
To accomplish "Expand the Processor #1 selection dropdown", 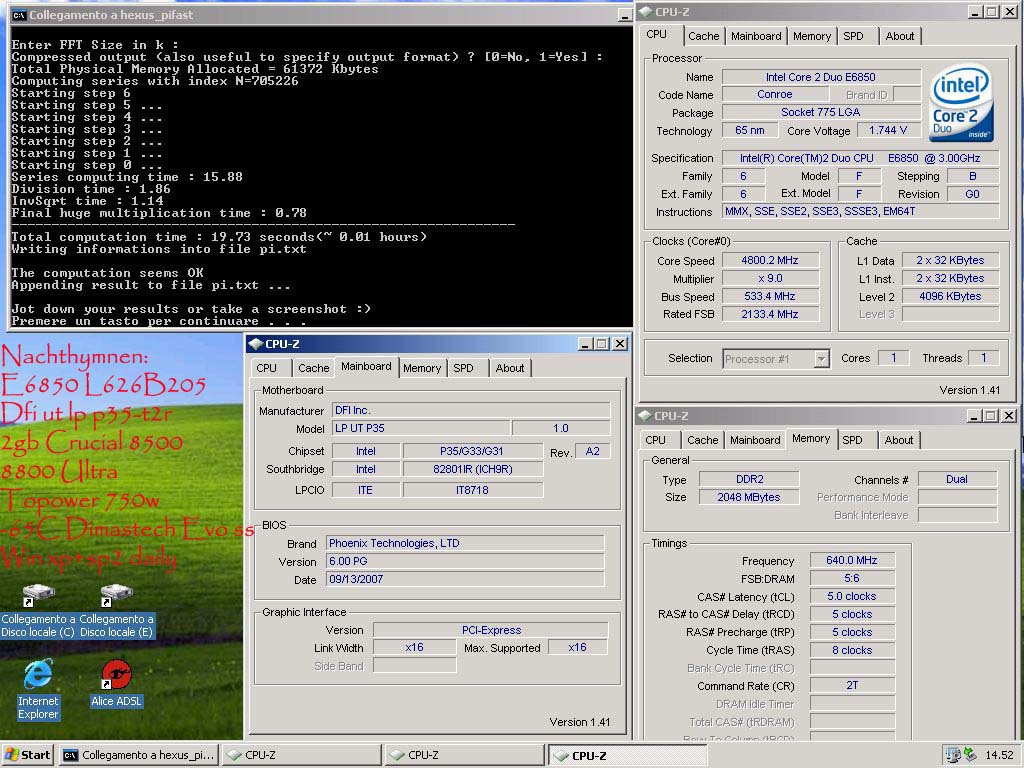I will (x=822, y=359).
